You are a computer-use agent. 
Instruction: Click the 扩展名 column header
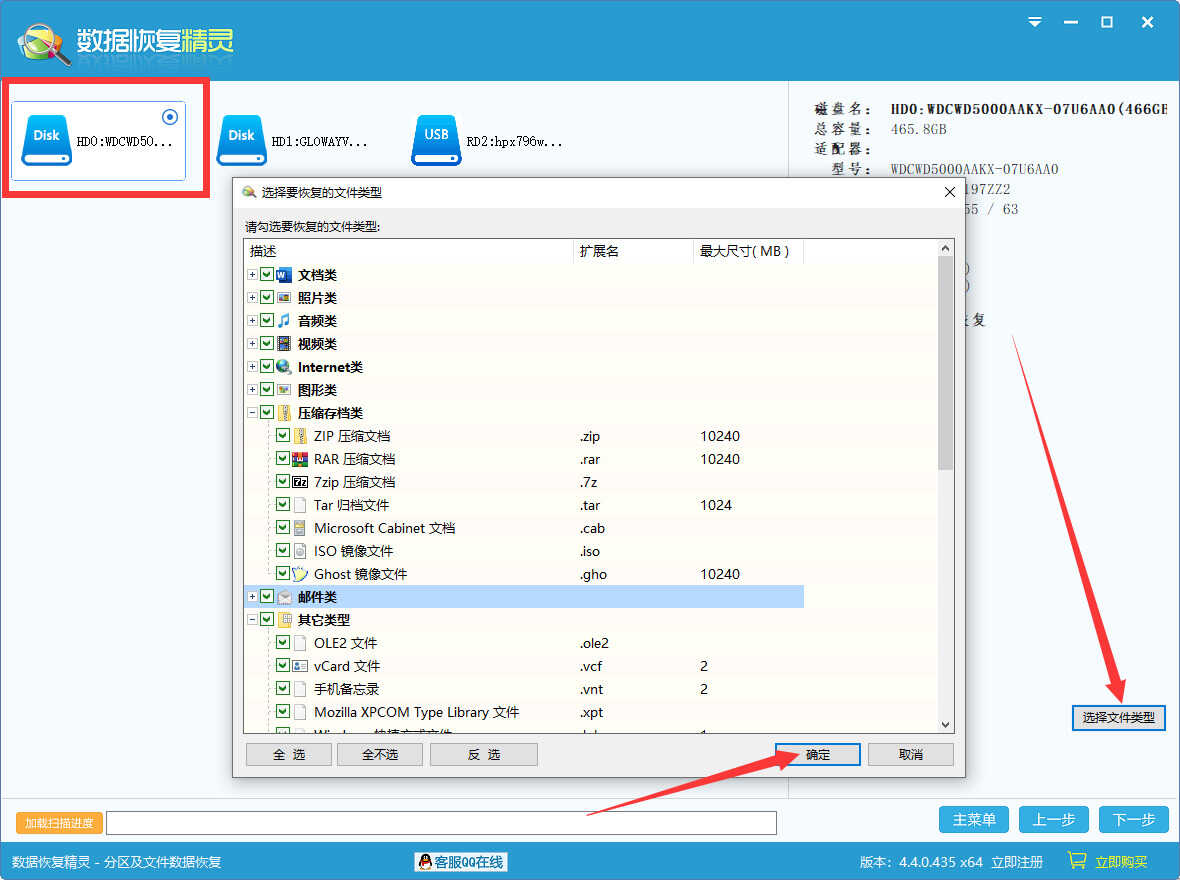point(633,251)
